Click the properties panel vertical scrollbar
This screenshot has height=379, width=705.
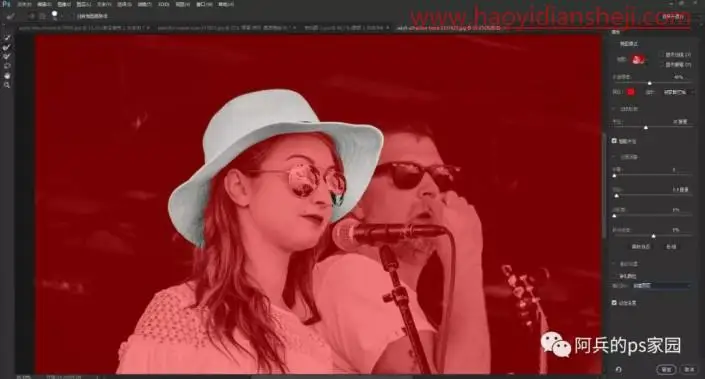604,186
